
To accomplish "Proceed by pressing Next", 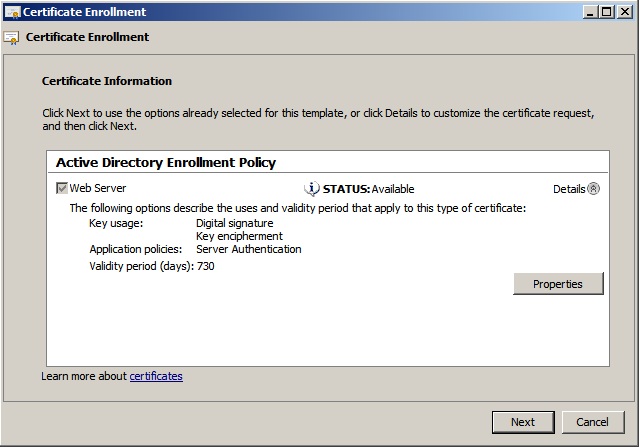I will click(x=522, y=422).
